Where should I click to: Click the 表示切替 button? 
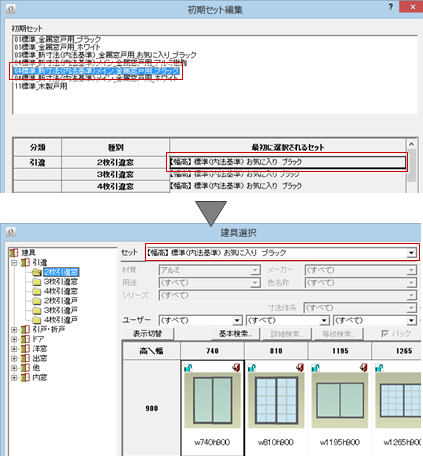(x=147, y=334)
